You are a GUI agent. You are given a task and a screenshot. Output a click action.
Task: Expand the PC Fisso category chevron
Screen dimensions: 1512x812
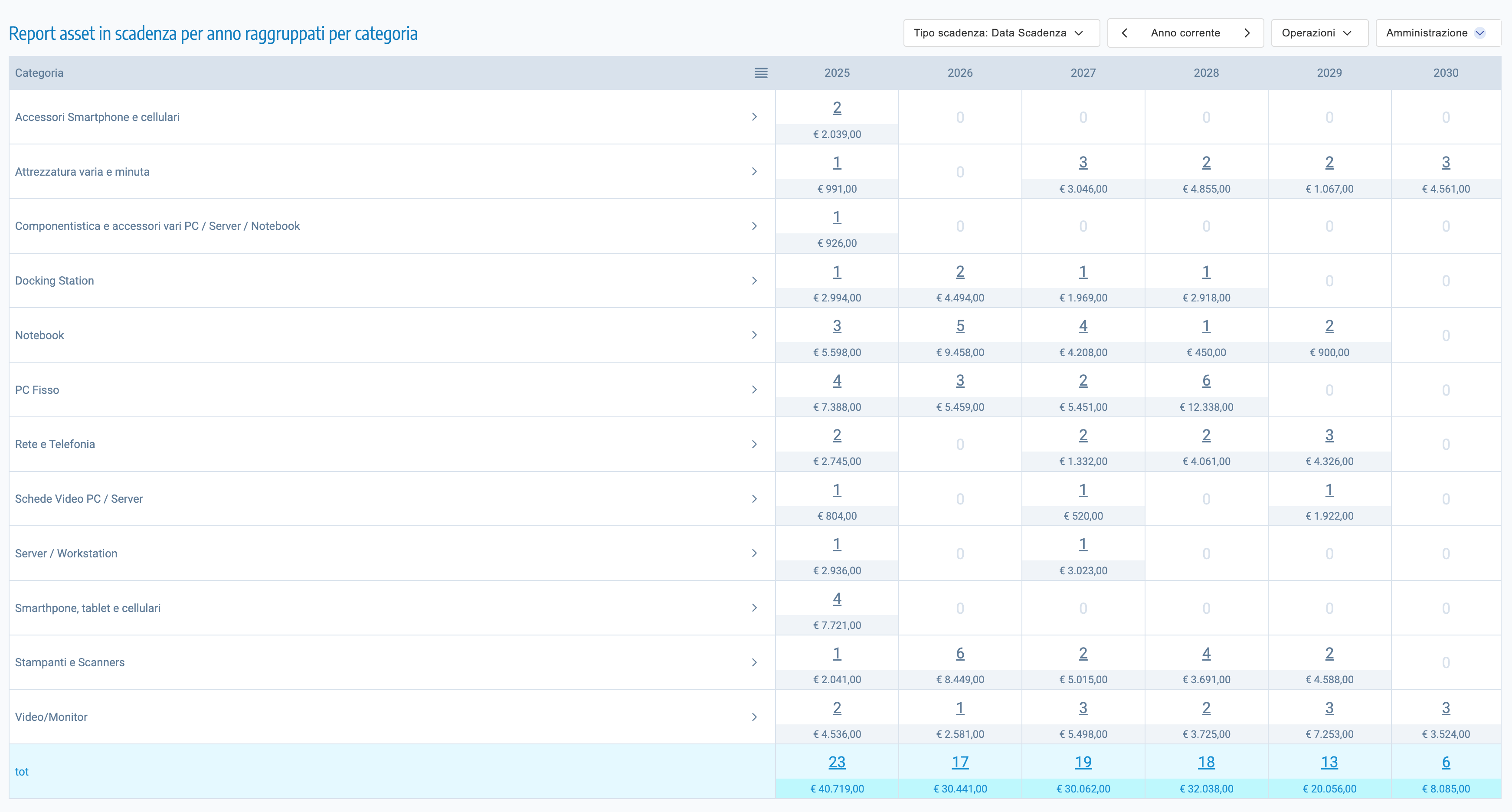[754, 390]
